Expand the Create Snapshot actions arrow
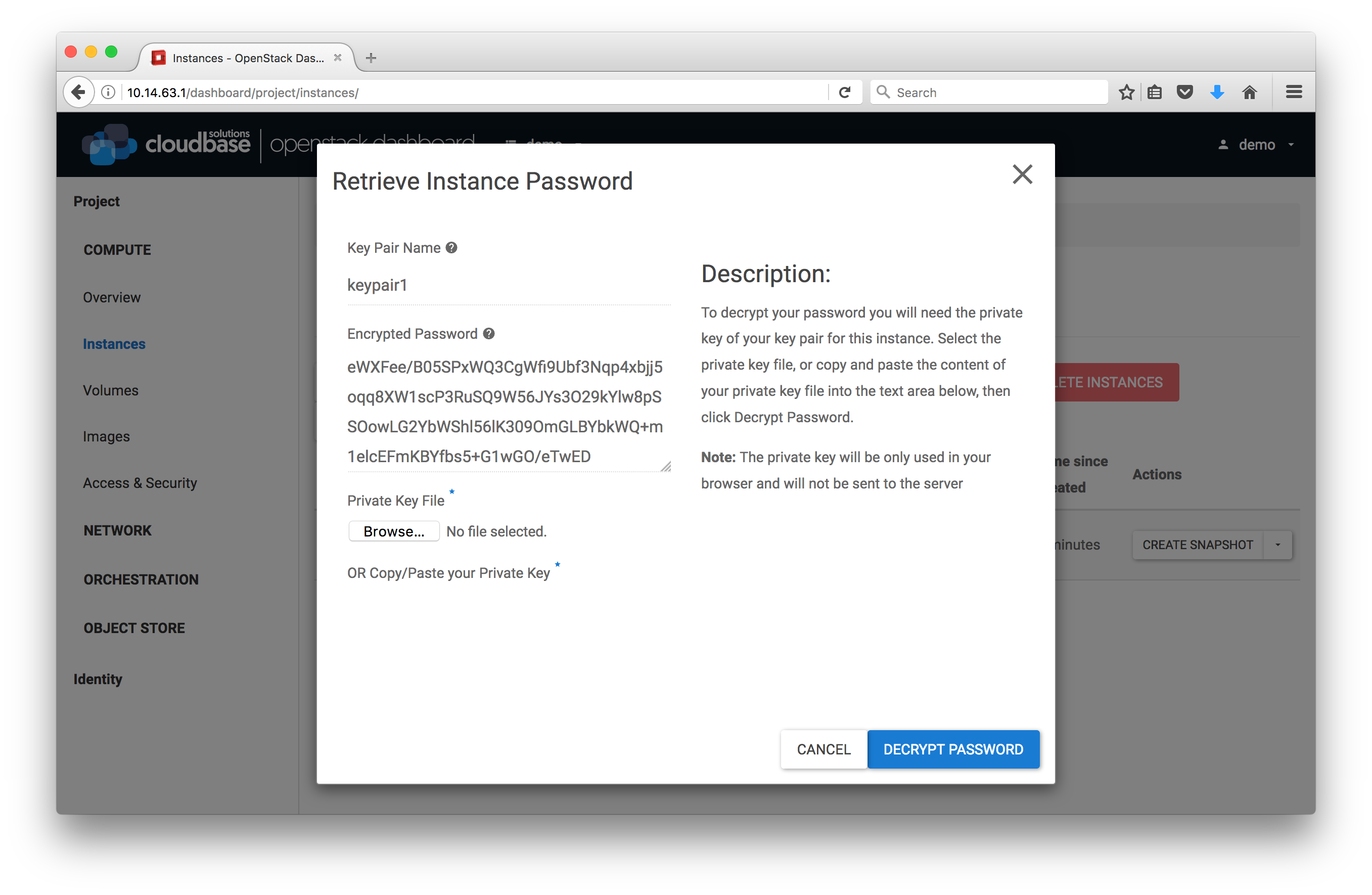Image resolution: width=1372 pixels, height=895 pixels. (1278, 545)
